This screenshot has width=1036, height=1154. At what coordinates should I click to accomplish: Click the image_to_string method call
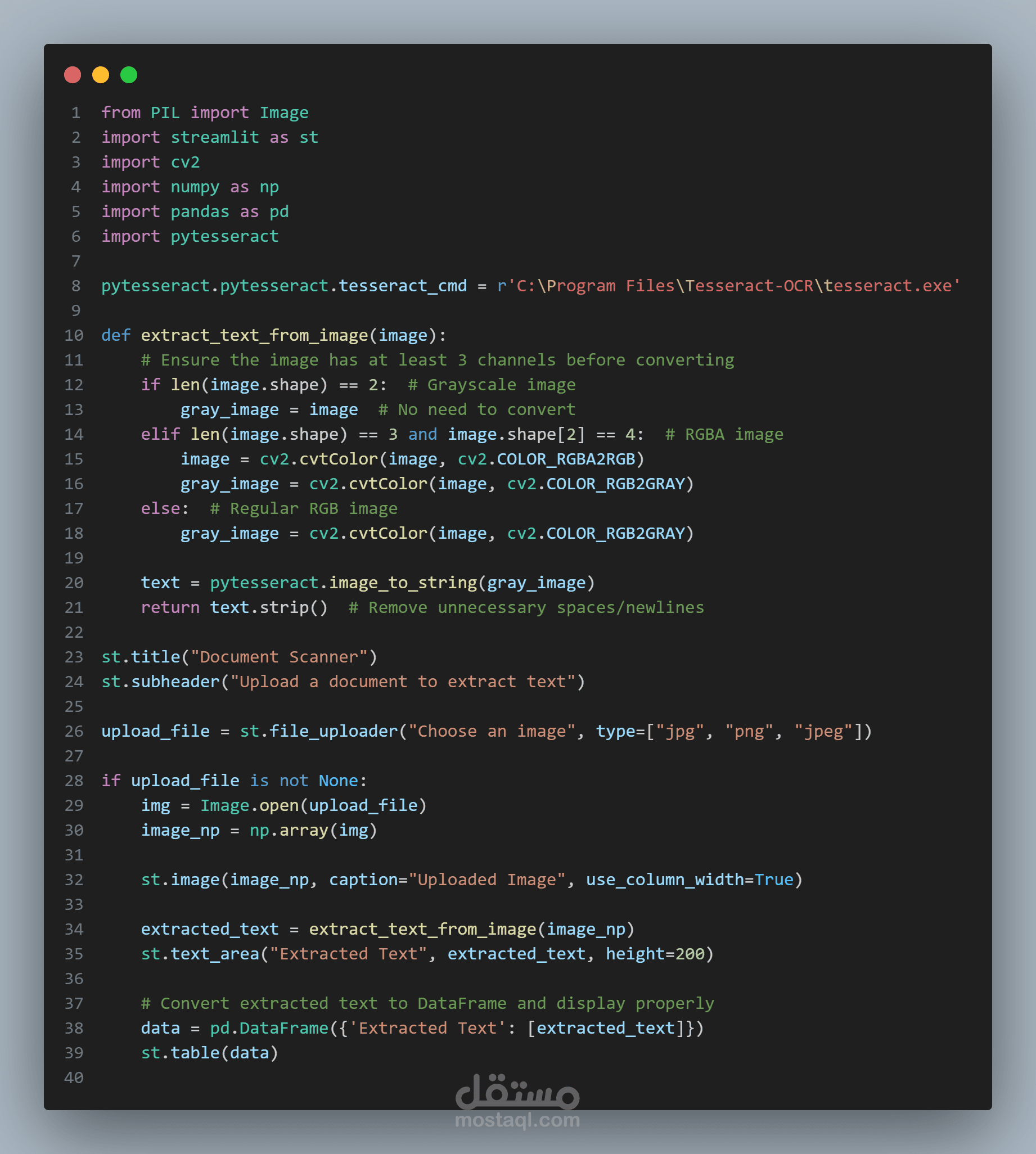[x=403, y=583]
